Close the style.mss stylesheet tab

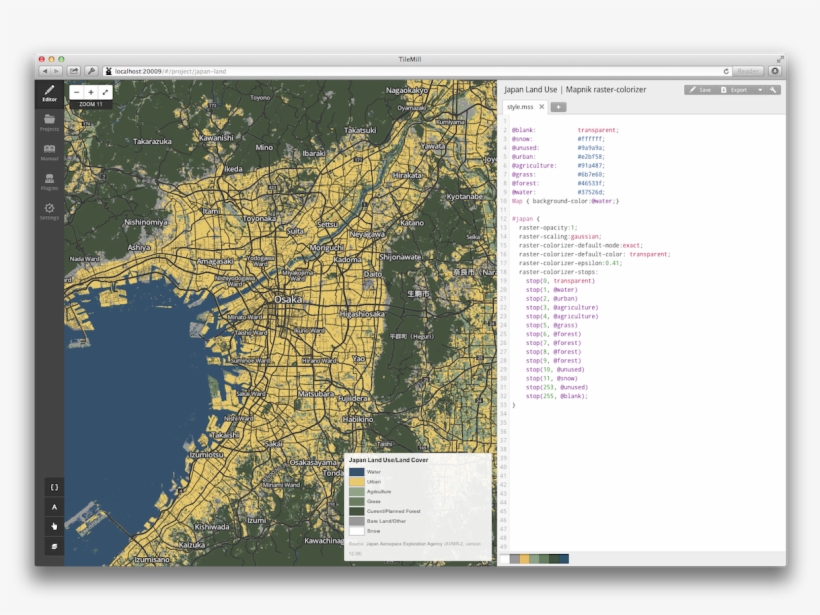(541, 107)
